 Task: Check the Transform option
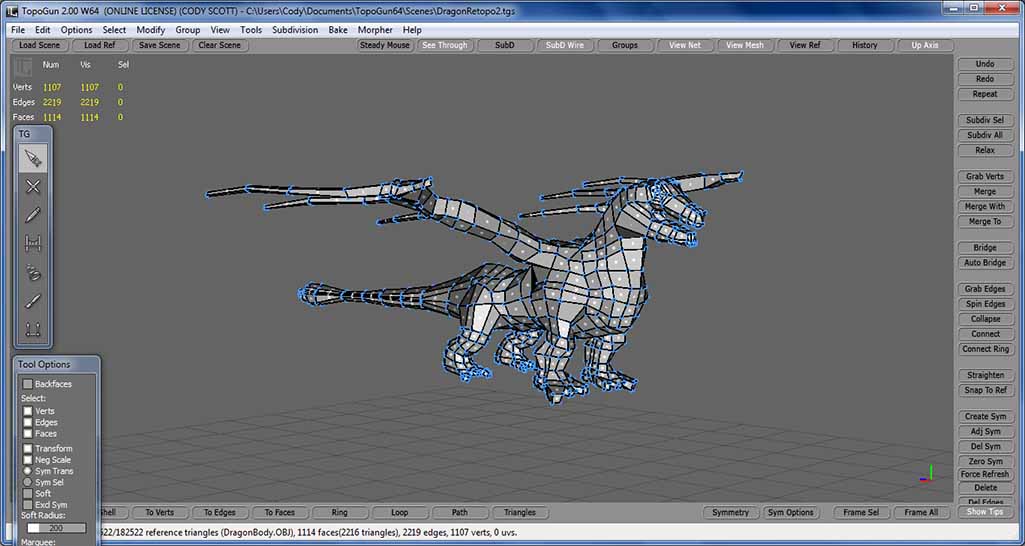tap(27, 449)
